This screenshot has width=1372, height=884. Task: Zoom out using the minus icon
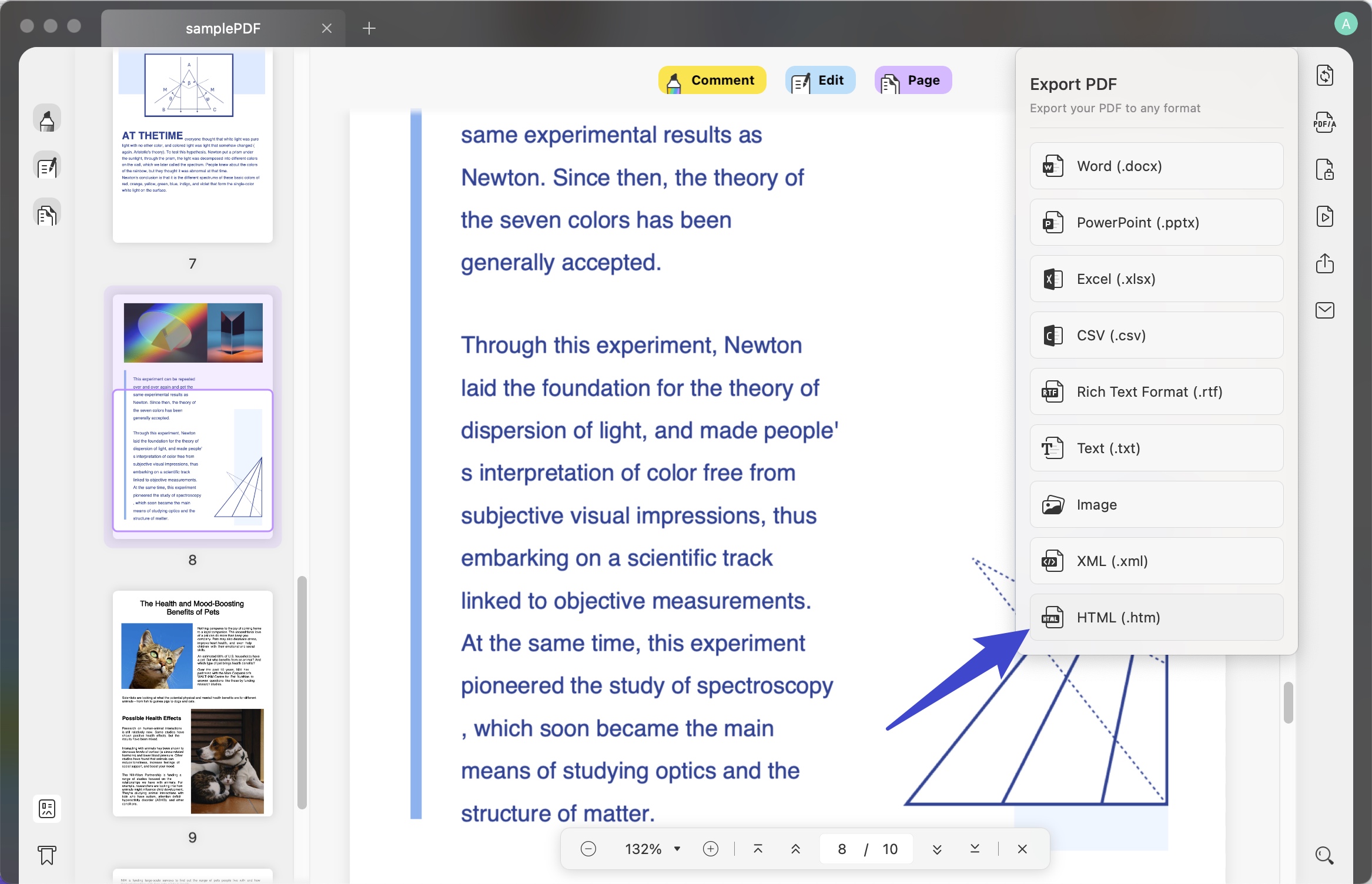pyautogui.click(x=588, y=849)
